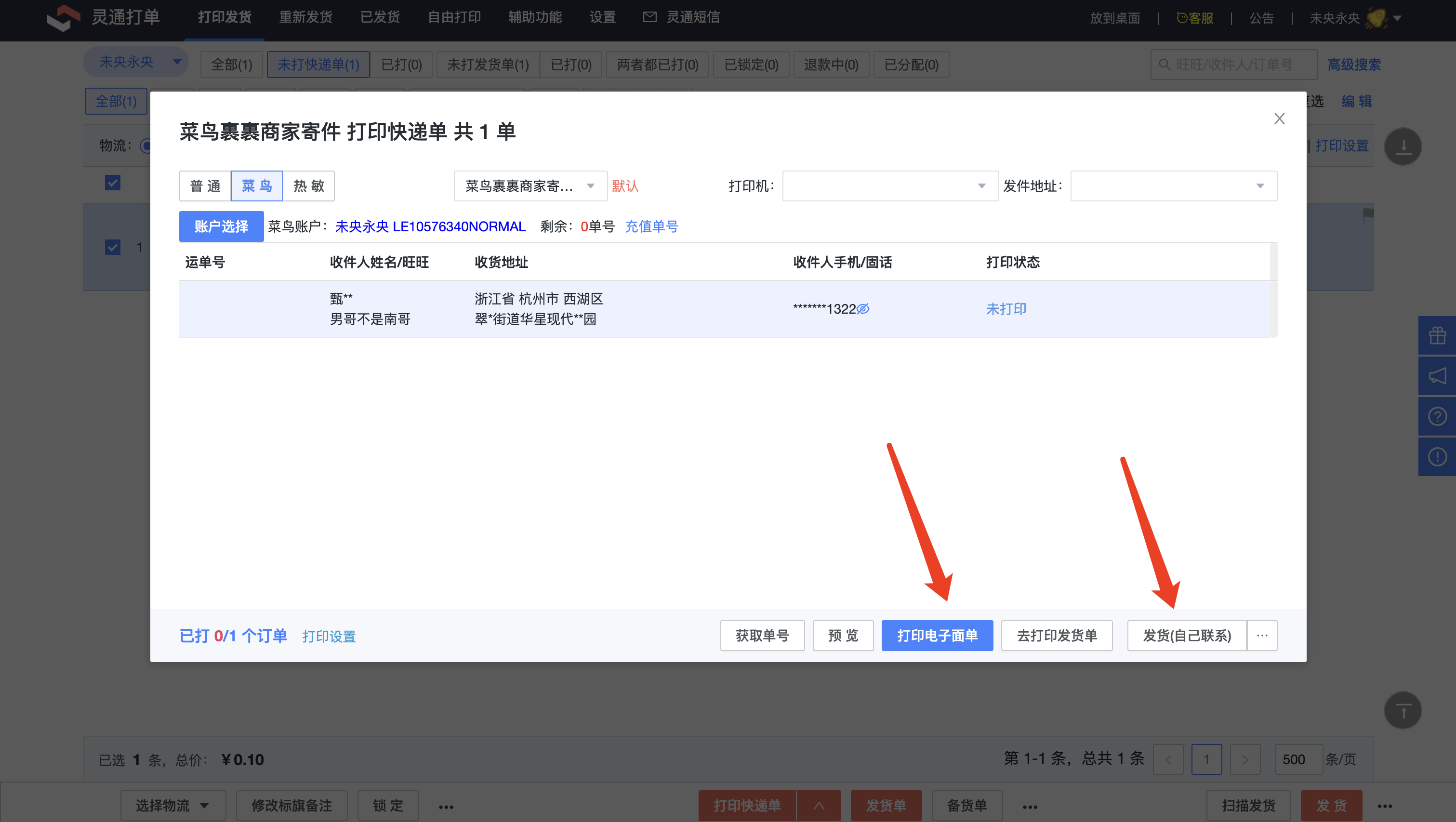Go to previous page arrow
The height and width of the screenshot is (822, 1456).
[1168, 759]
